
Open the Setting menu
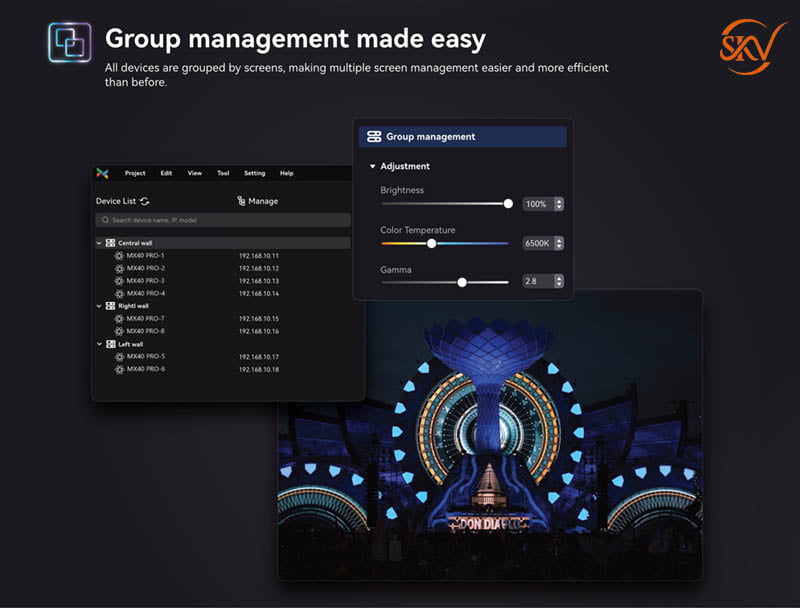(x=254, y=173)
